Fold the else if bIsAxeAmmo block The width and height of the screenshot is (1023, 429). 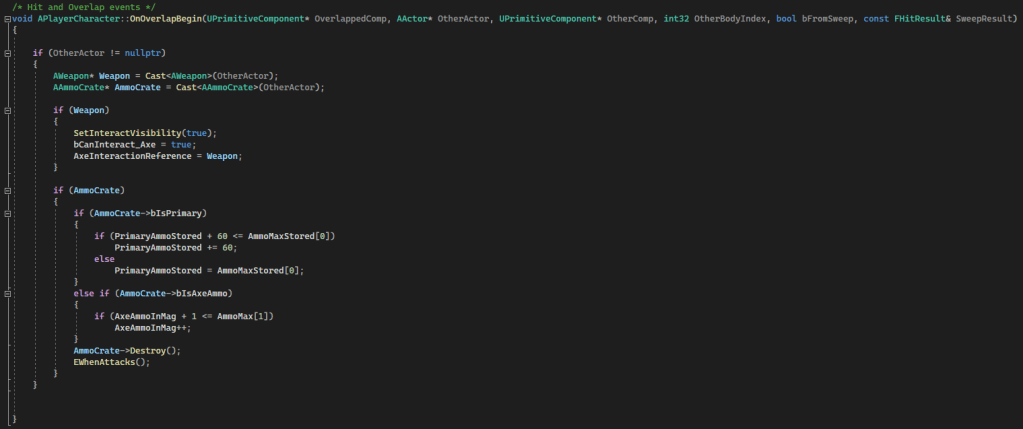(x=7, y=293)
